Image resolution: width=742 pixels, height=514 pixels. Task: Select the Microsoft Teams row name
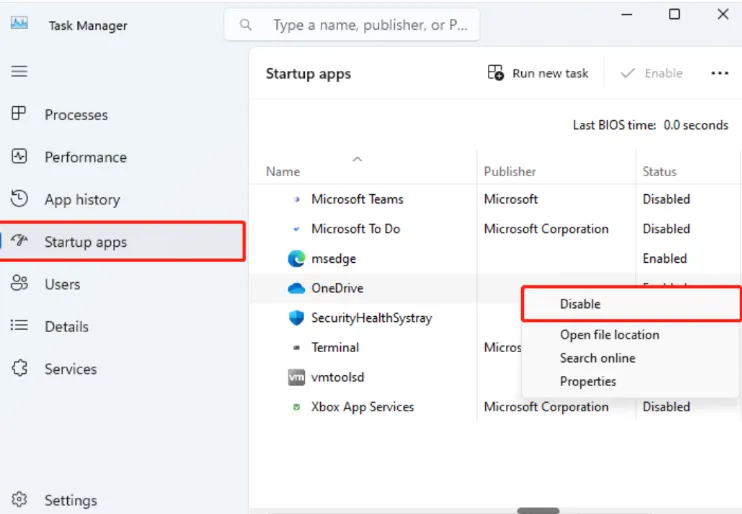(x=357, y=199)
